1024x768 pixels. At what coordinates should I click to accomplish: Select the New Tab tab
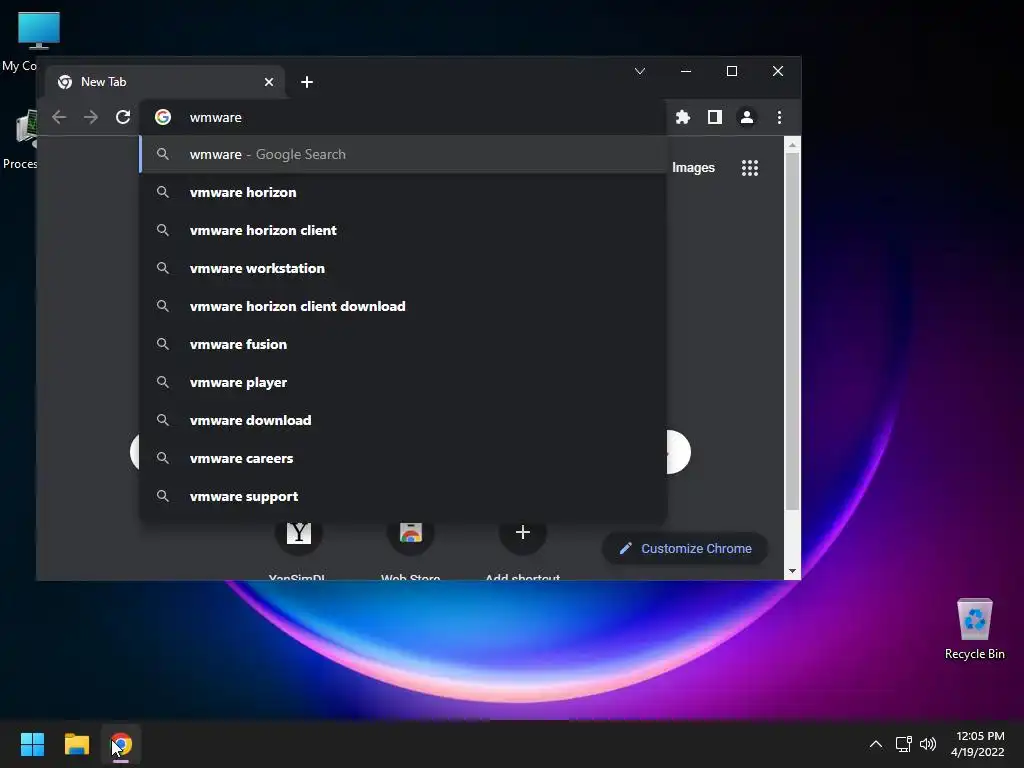165,82
